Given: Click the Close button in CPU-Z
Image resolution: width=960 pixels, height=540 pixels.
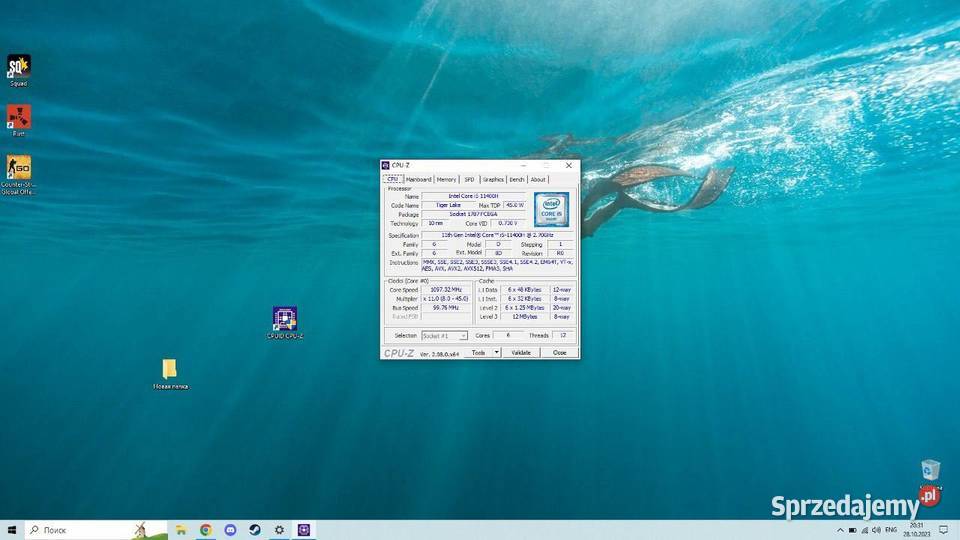Looking at the screenshot, I should pos(560,353).
